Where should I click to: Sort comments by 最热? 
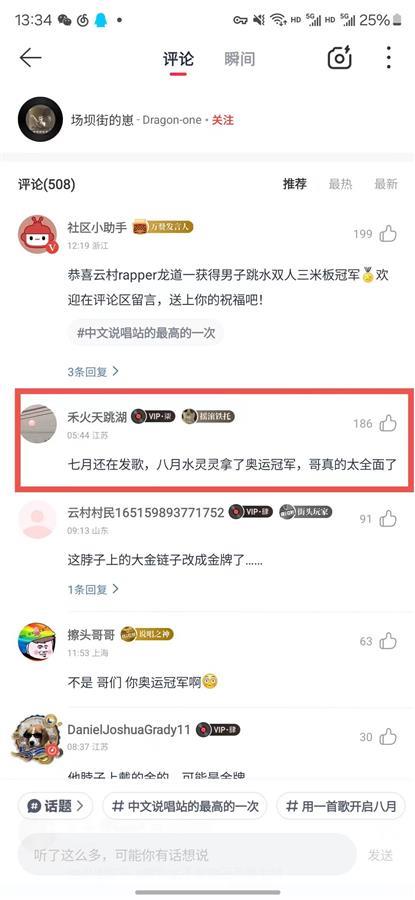point(340,184)
